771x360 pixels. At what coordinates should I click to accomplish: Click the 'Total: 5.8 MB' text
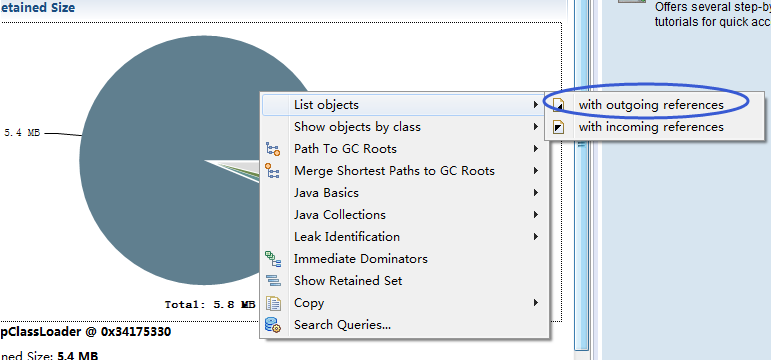click(x=210, y=305)
